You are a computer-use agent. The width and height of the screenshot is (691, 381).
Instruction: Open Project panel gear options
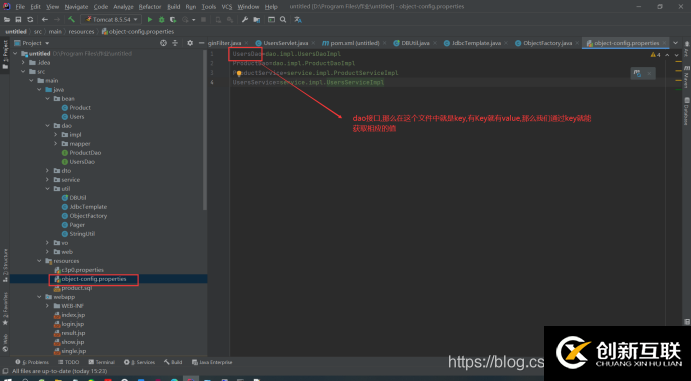coord(190,43)
